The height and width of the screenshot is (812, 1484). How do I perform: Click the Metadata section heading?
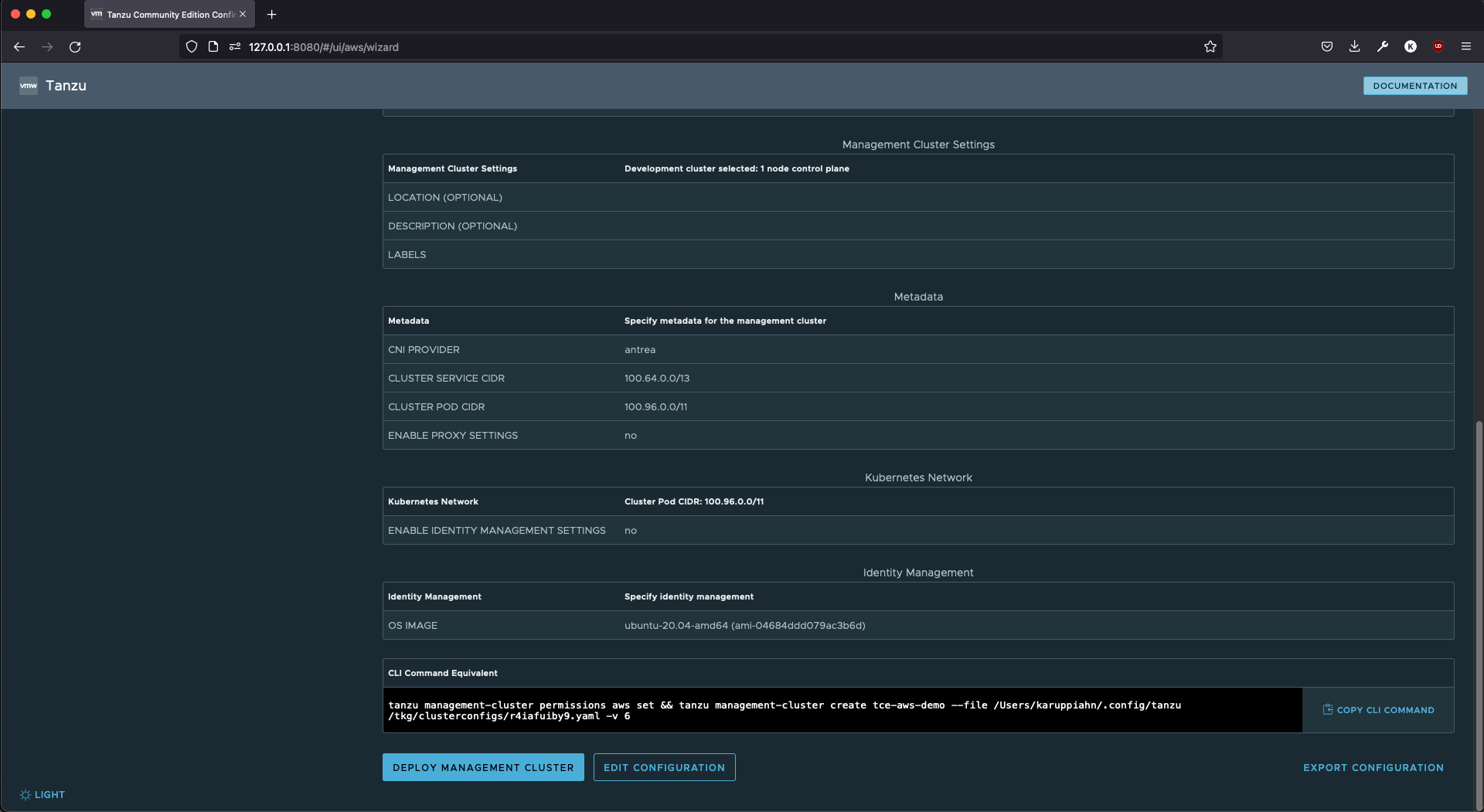(918, 297)
